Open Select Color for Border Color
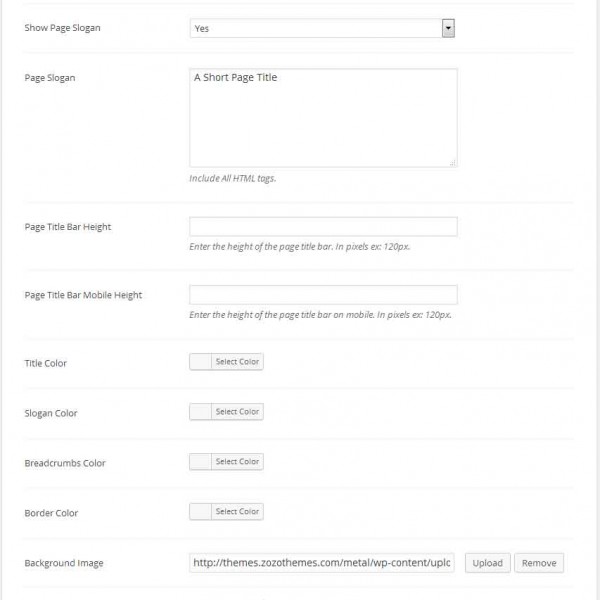600x600 pixels. (237, 512)
